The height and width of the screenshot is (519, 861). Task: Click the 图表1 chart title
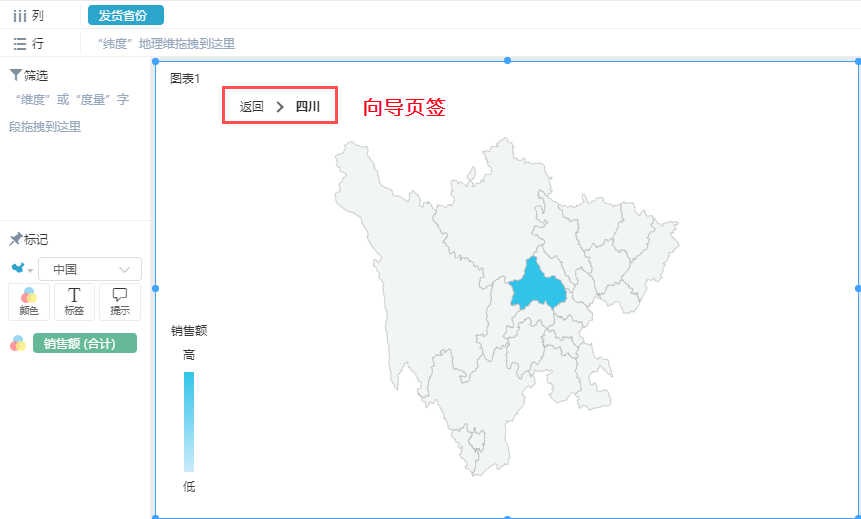(x=185, y=79)
